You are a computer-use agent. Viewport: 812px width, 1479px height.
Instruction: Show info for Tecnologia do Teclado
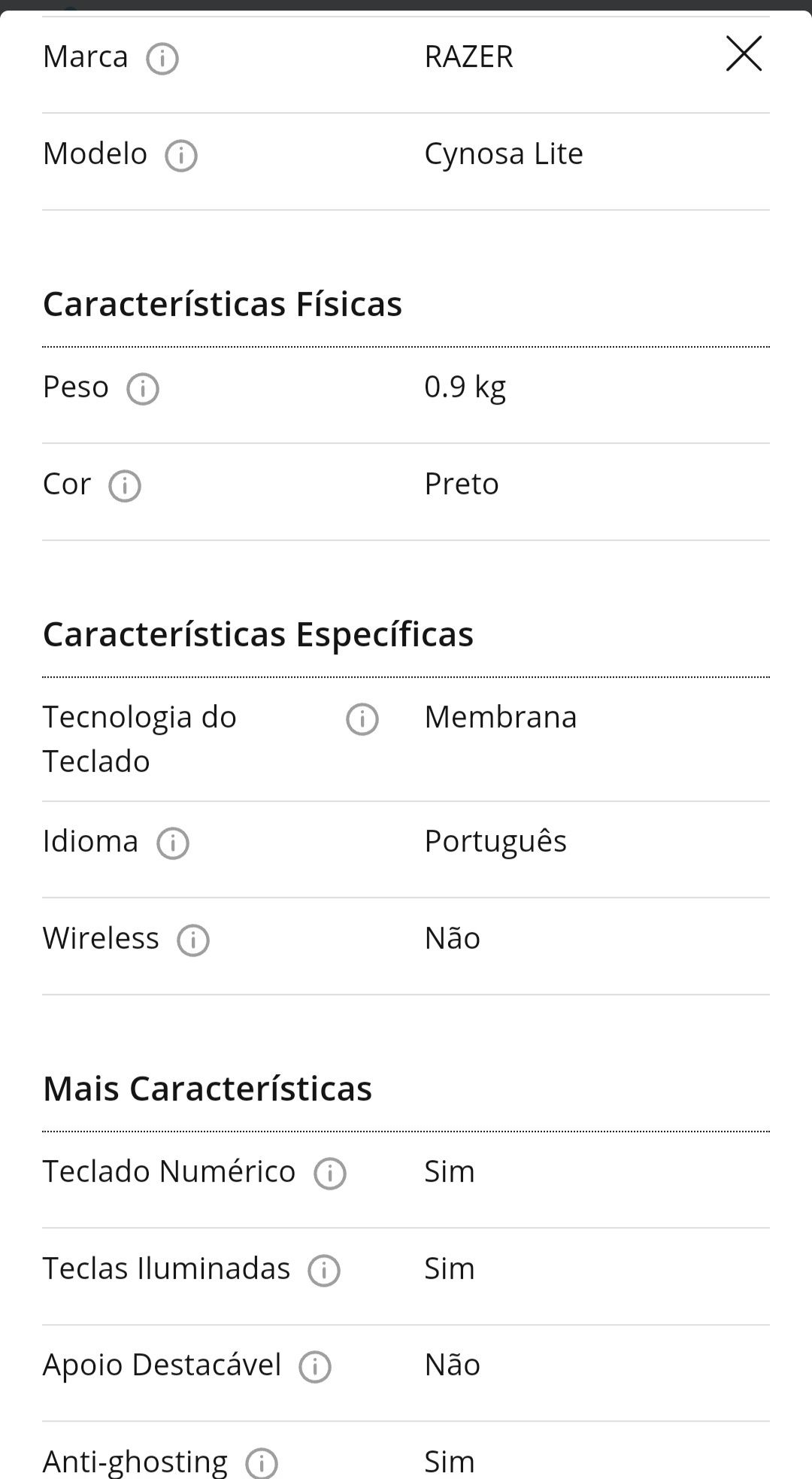tap(362, 719)
